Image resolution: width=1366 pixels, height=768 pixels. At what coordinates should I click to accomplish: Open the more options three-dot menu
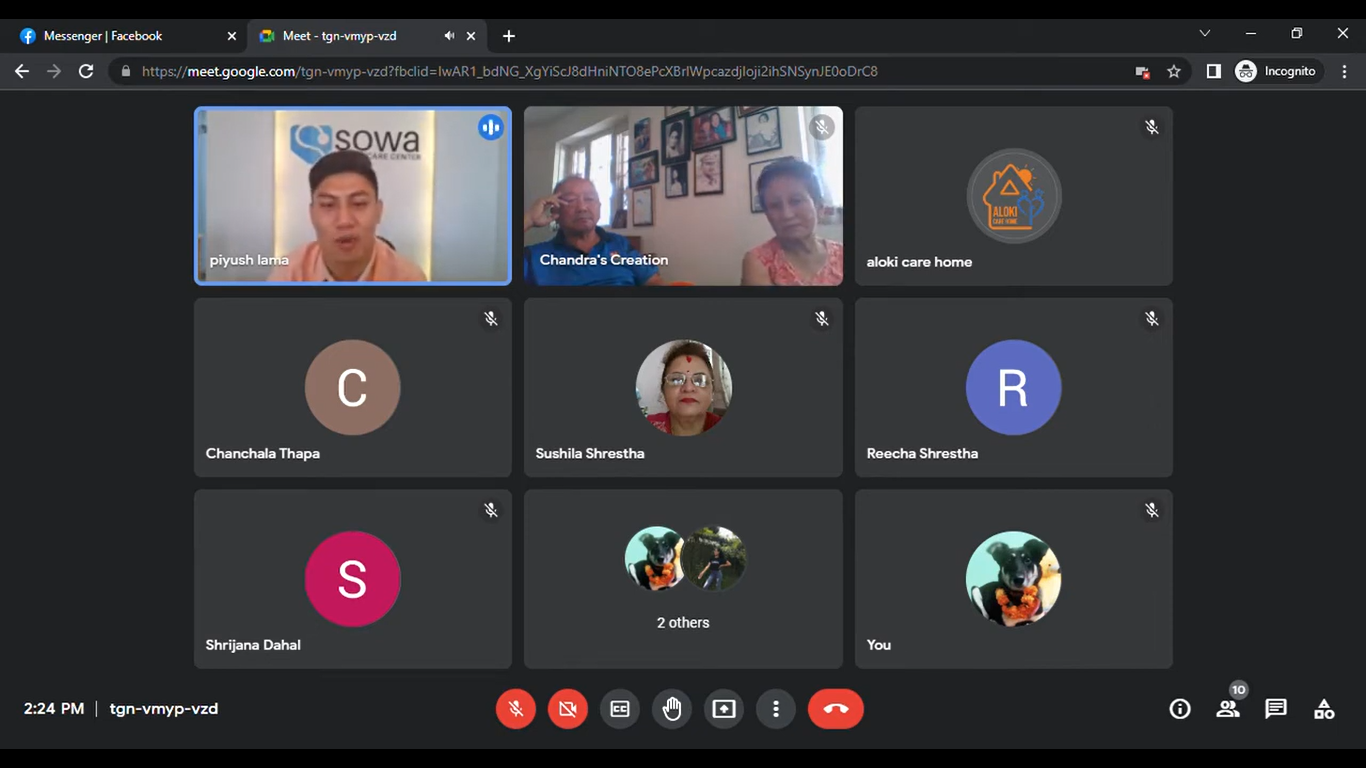776,709
